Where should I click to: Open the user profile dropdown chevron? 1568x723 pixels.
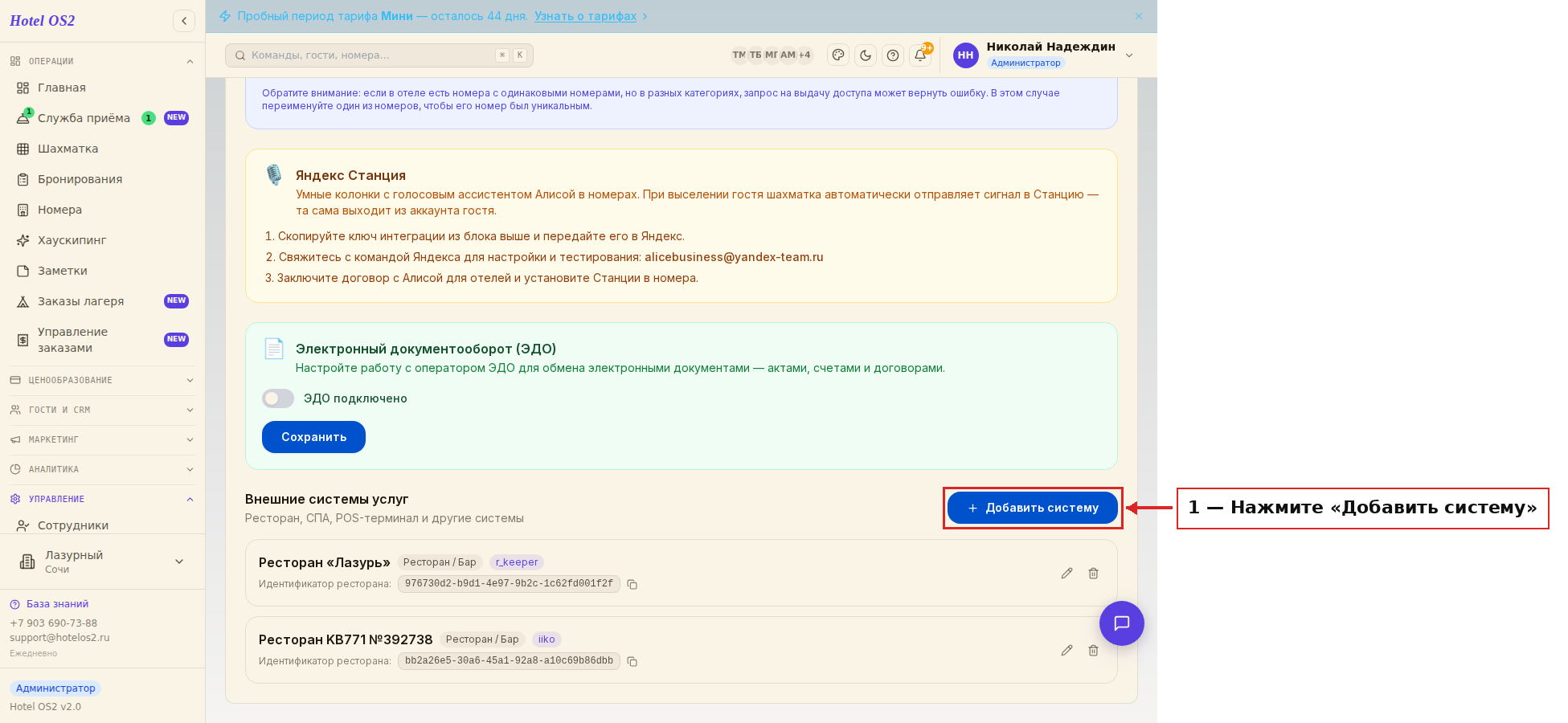point(1129,55)
